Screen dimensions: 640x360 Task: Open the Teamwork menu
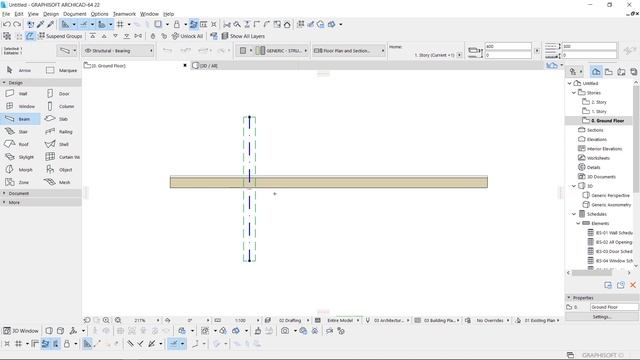(124, 14)
